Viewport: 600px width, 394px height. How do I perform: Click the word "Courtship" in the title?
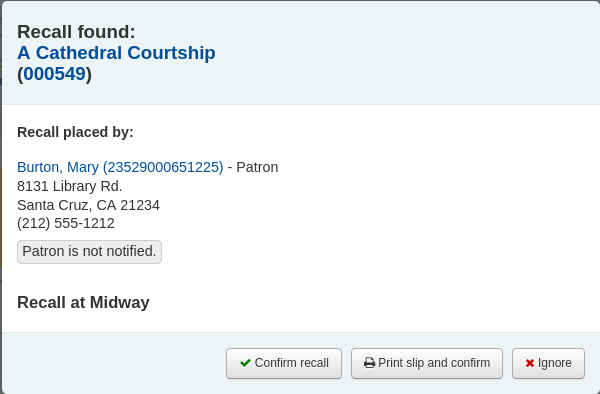pos(171,53)
